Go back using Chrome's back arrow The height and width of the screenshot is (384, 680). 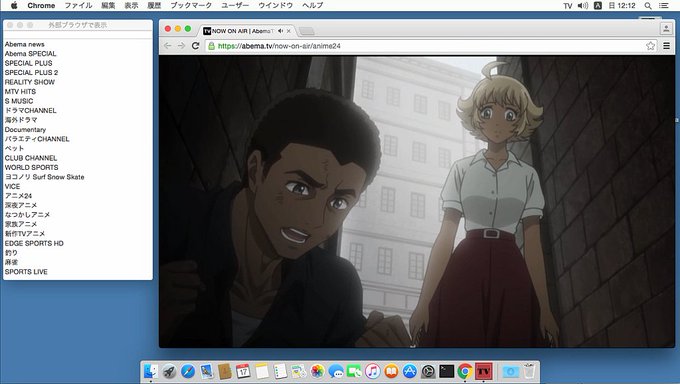tap(167, 46)
